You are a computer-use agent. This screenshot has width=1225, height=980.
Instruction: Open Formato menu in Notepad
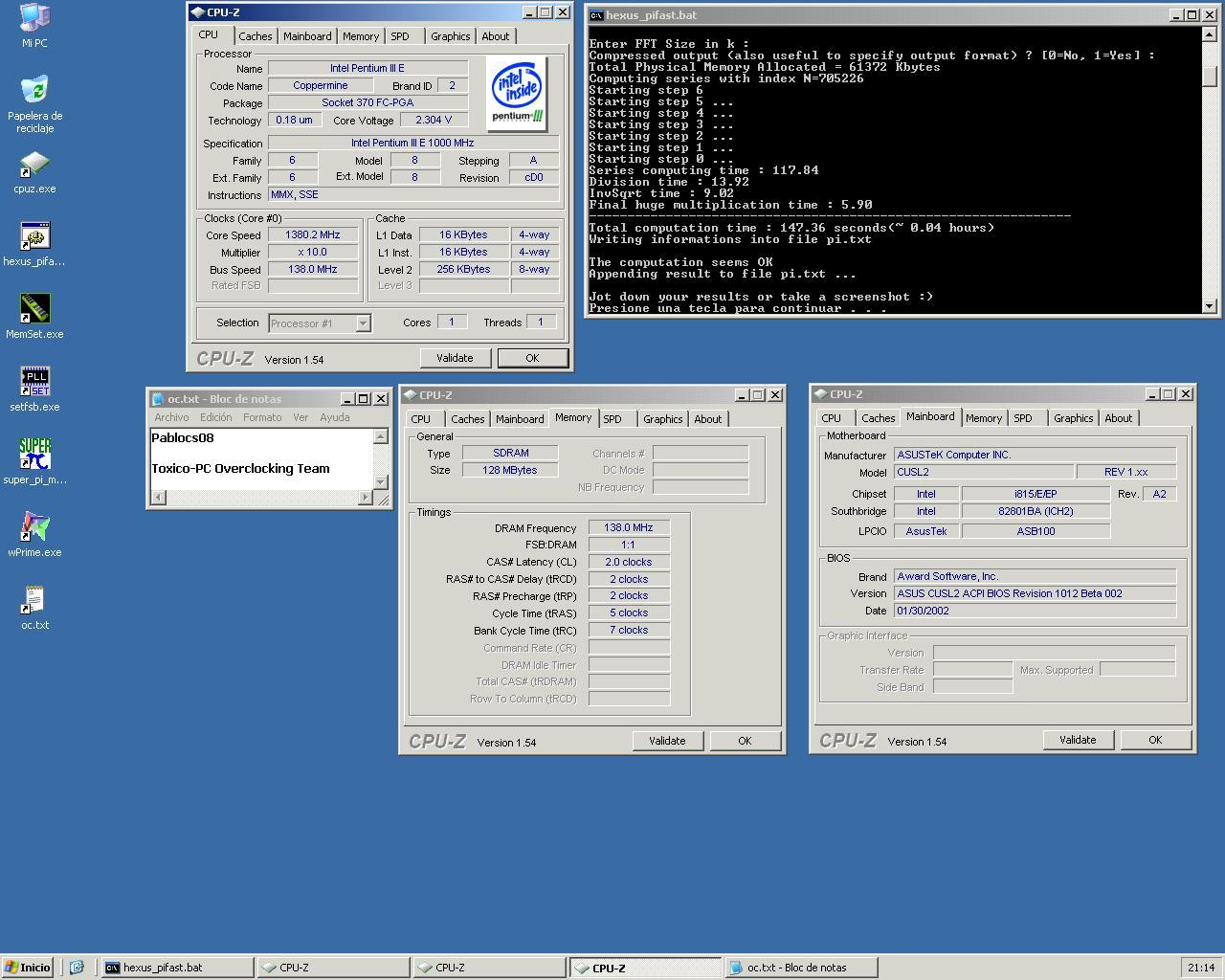point(262,417)
